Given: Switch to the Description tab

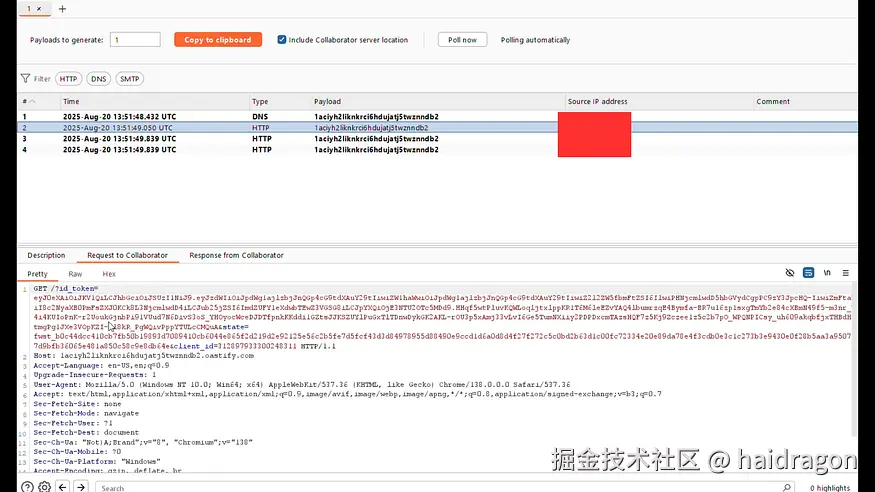Looking at the screenshot, I should [46, 255].
